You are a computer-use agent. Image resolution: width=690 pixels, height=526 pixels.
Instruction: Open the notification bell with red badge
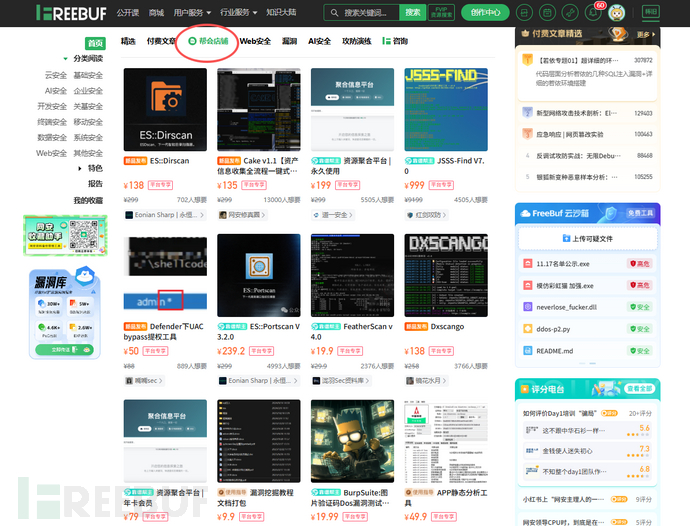click(596, 13)
